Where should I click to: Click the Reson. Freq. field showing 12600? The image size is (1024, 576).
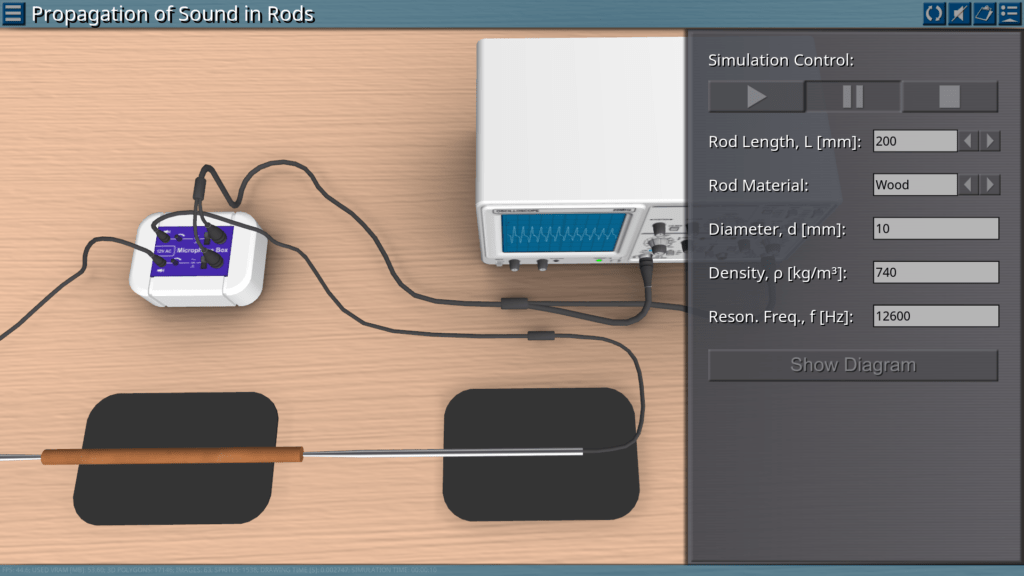(x=935, y=317)
